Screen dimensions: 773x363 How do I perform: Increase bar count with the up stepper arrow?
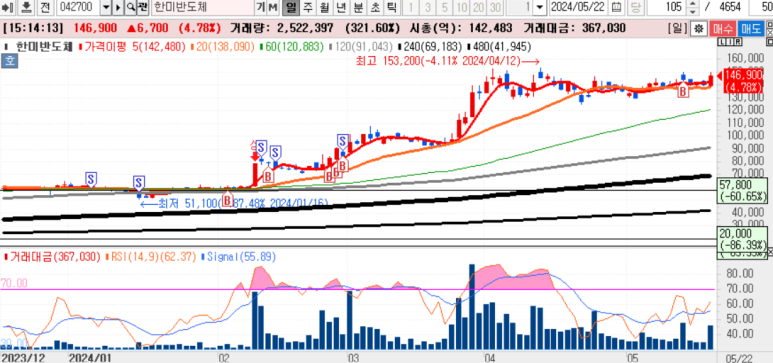coord(693,4)
